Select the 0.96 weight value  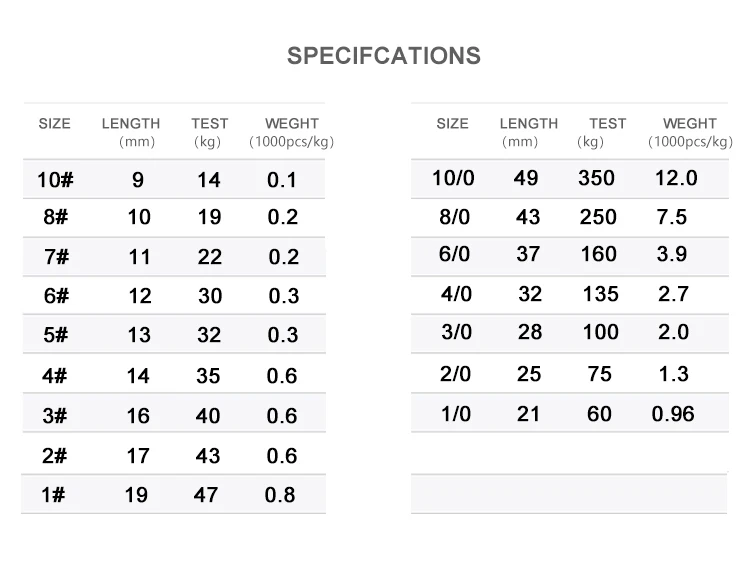pos(673,414)
